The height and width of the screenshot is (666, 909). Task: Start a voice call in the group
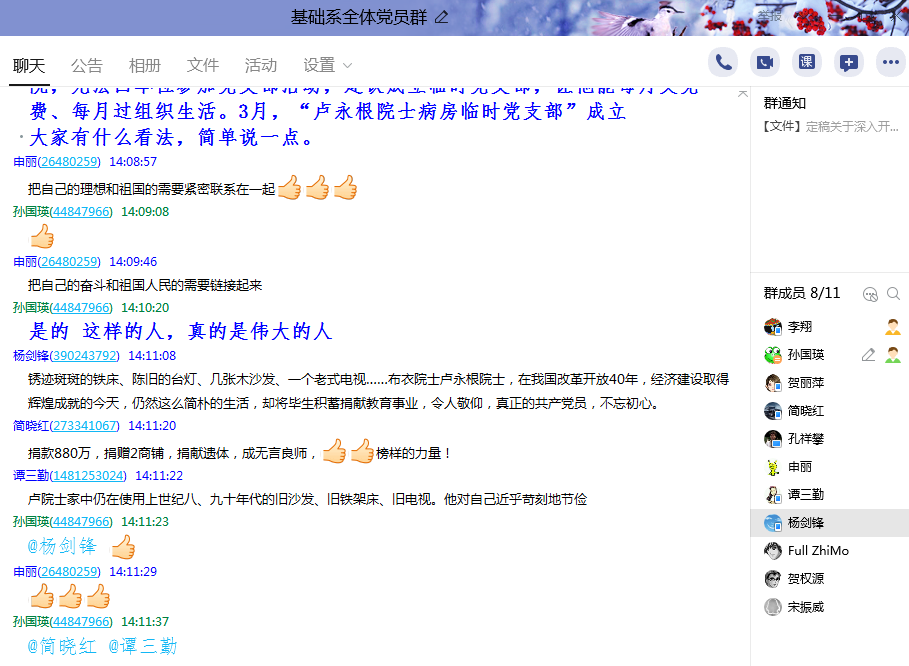coord(723,62)
